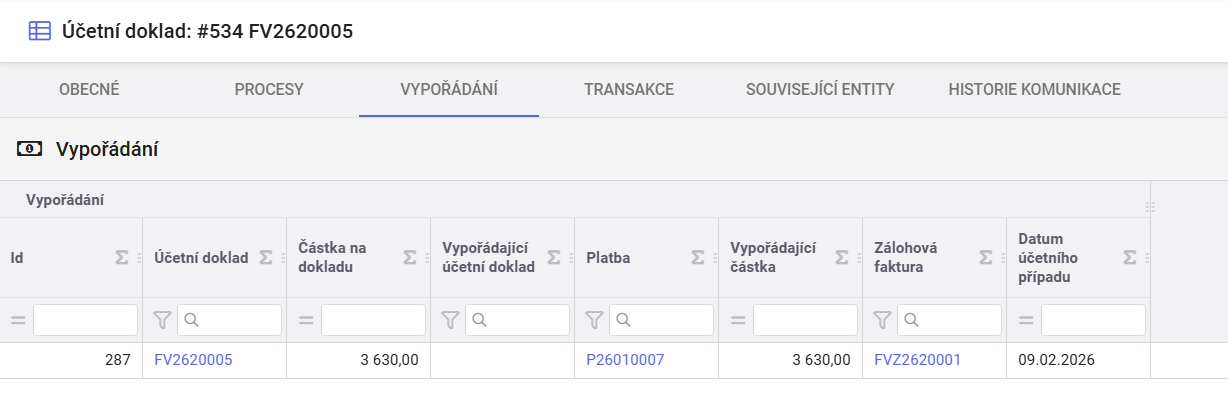Show the HISTORIE KOMUNIKACE tab
Screen dimensions: 1228x396
pyautogui.click(x=1034, y=89)
